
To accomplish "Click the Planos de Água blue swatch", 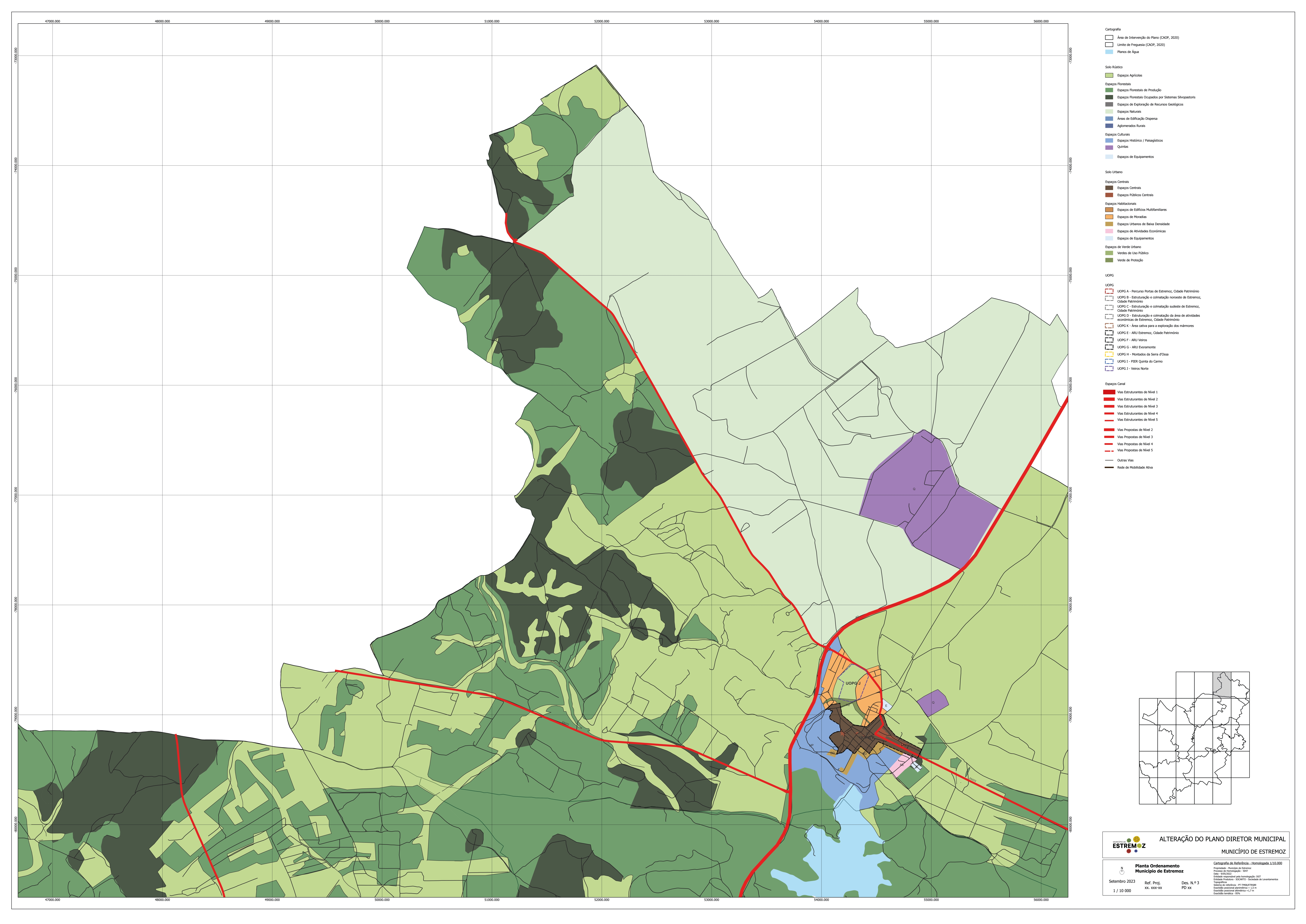I will tap(1109, 52).
